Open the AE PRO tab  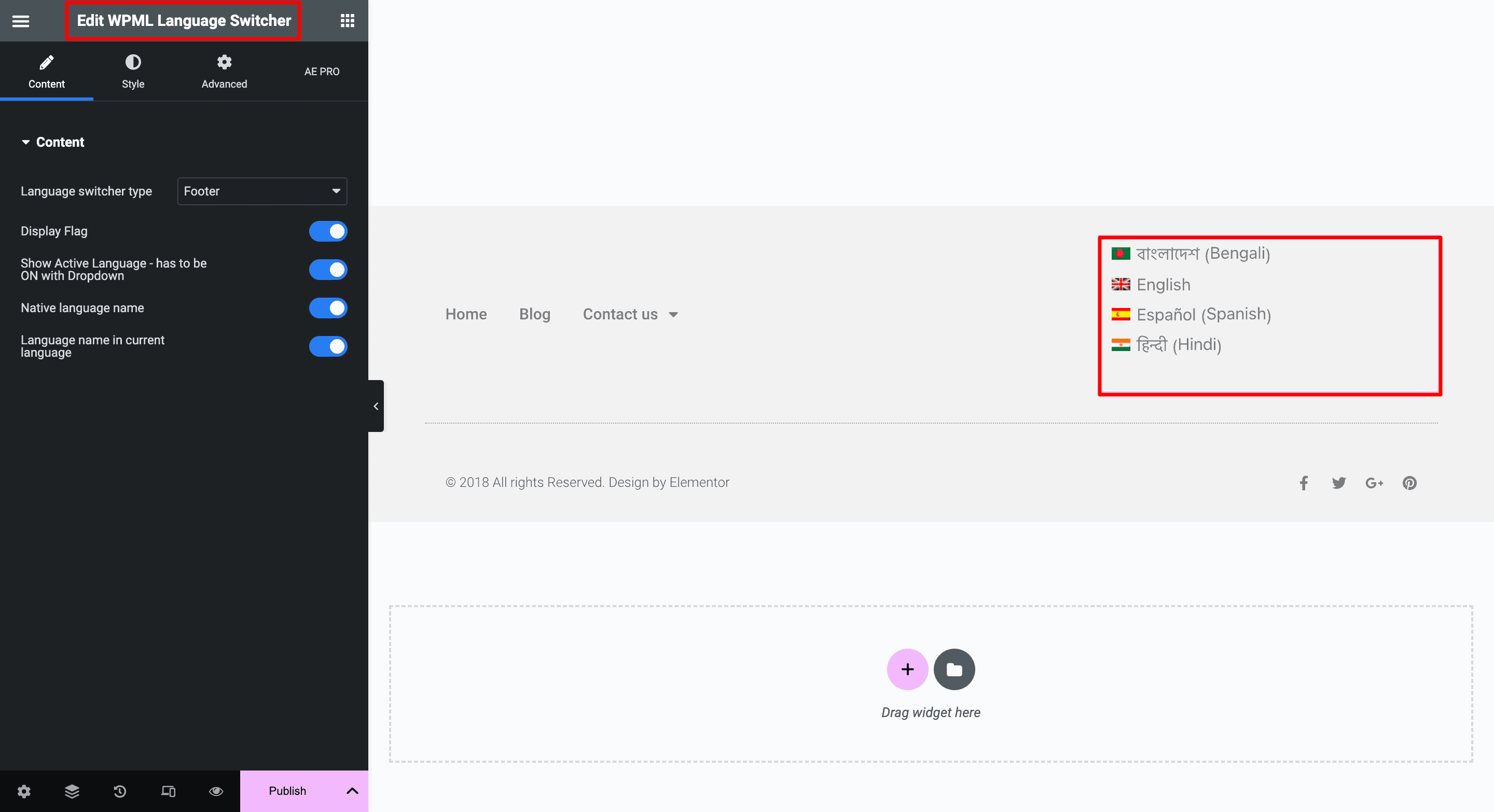coord(322,71)
